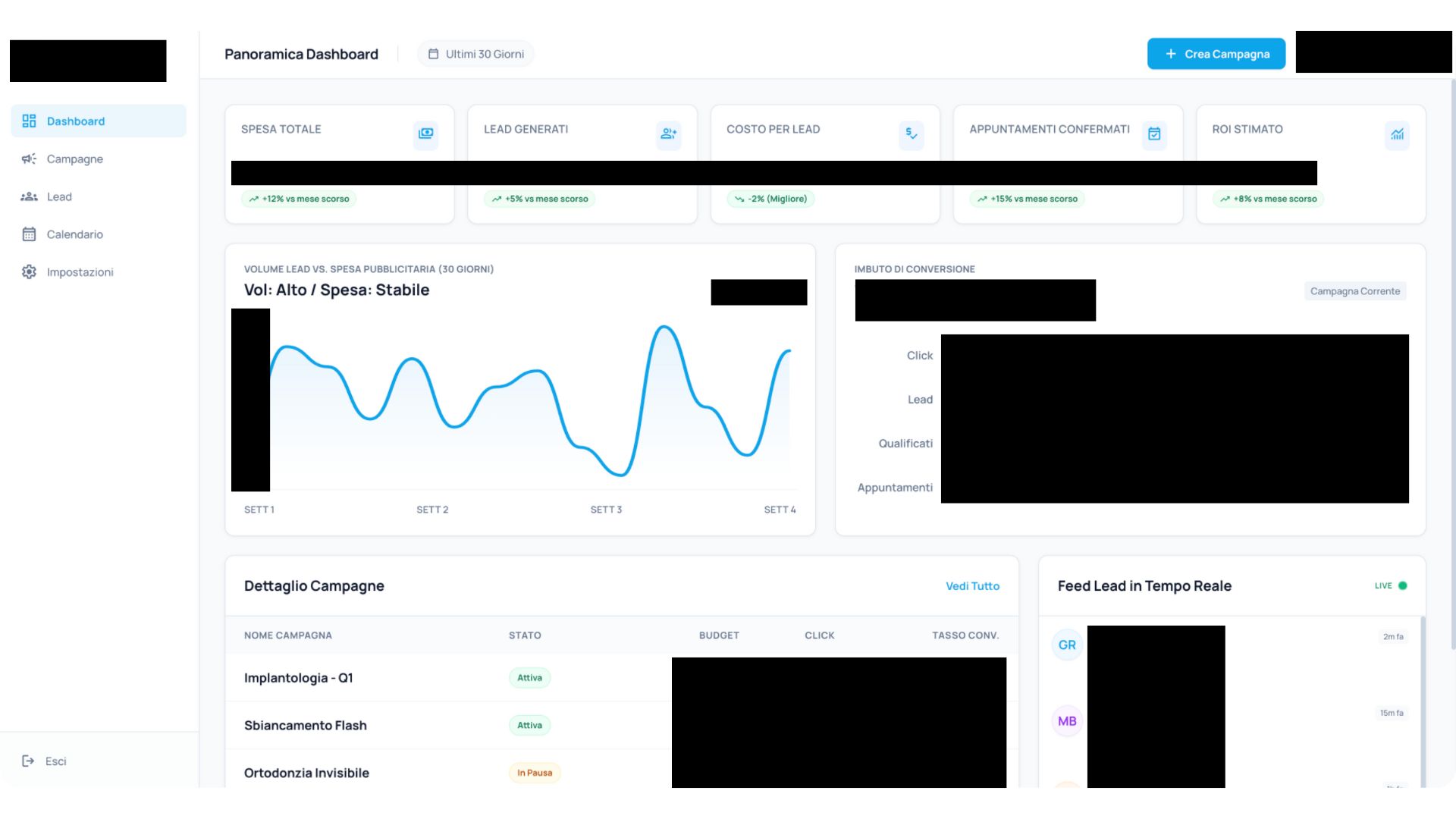Click the calendar icon on Appuntamenti Confermati card
The height and width of the screenshot is (819, 1456).
tap(1154, 133)
